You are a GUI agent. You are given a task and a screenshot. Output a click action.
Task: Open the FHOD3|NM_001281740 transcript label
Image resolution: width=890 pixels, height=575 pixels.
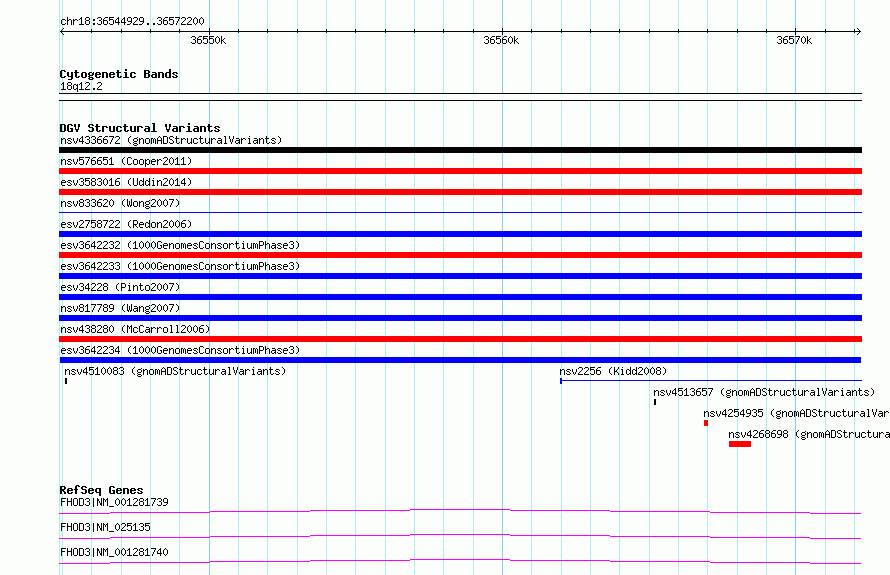[114, 552]
